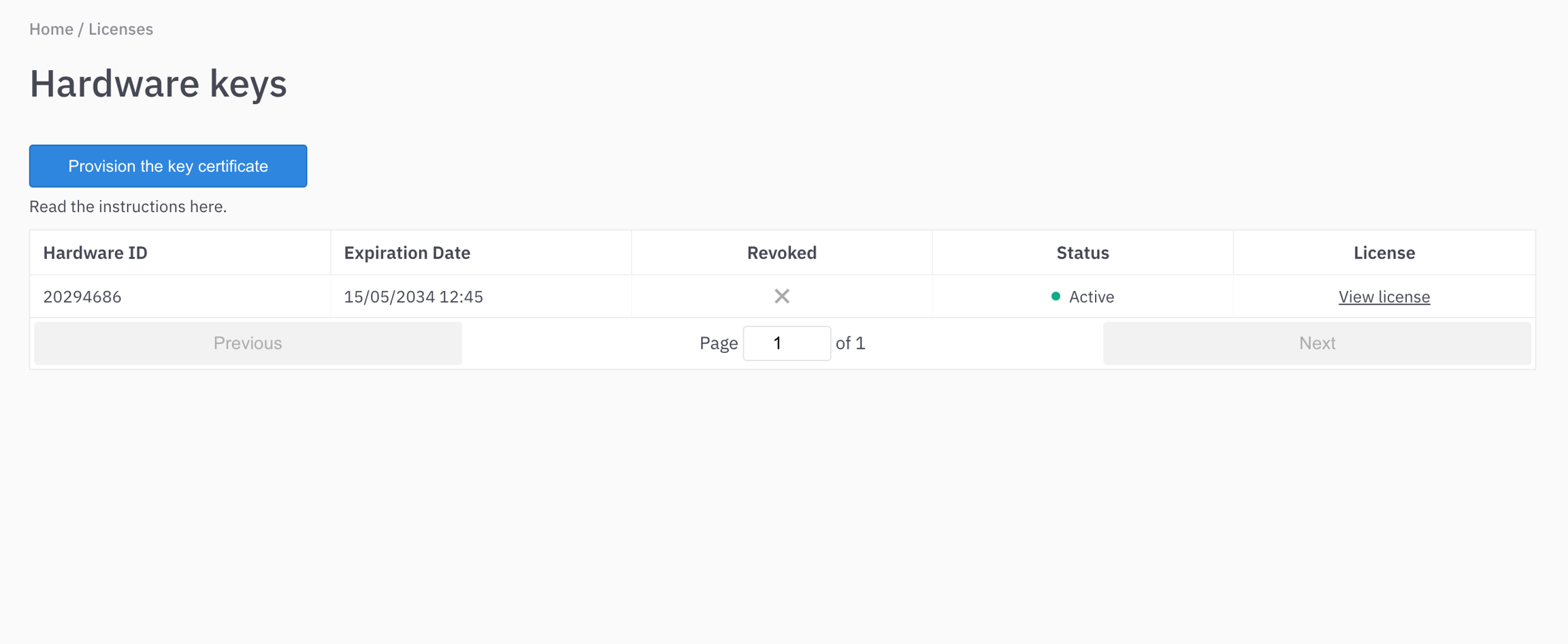Open the View license link
The width and height of the screenshot is (1568, 644).
point(1384,297)
